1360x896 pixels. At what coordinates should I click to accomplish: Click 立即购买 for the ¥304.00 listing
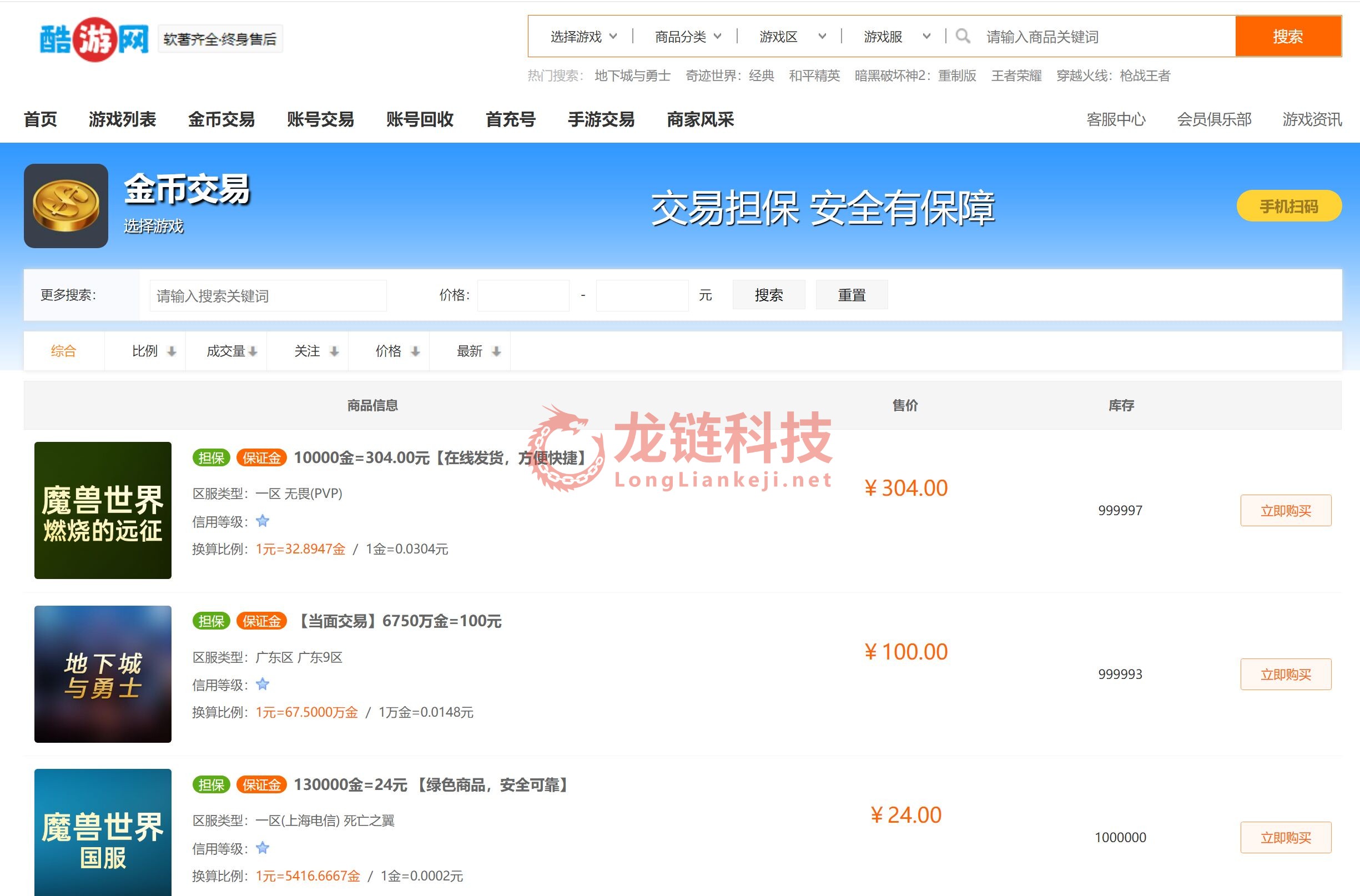tap(1286, 511)
